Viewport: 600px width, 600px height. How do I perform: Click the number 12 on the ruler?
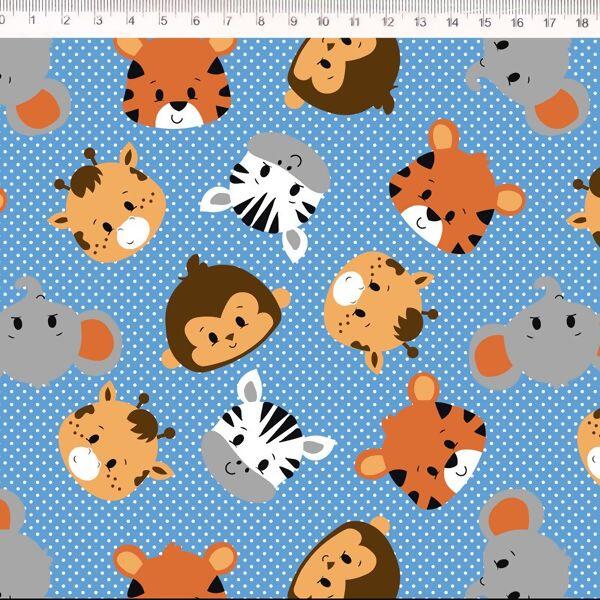pos(388,22)
